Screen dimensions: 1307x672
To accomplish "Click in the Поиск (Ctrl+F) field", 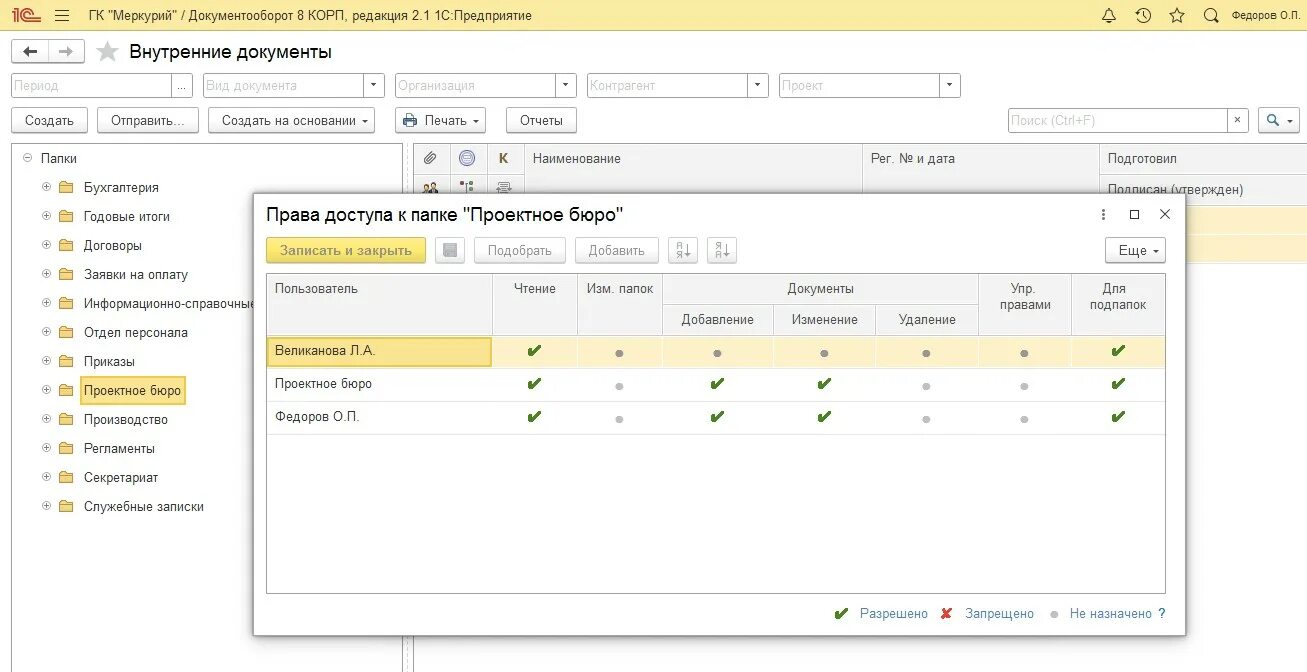I will click(x=1118, y=120).
